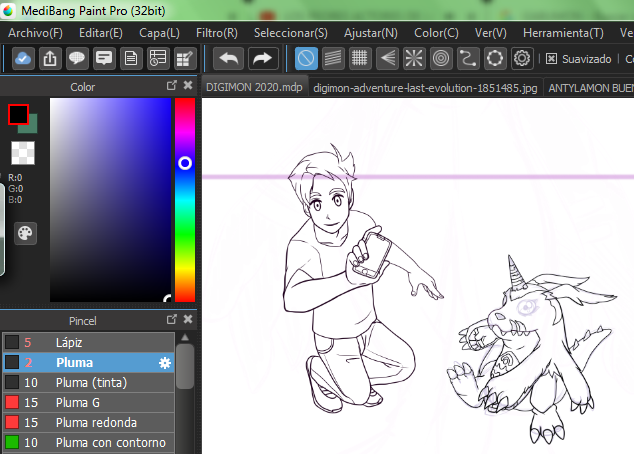Open Pluma brush settings gear

tap(165, 363)
